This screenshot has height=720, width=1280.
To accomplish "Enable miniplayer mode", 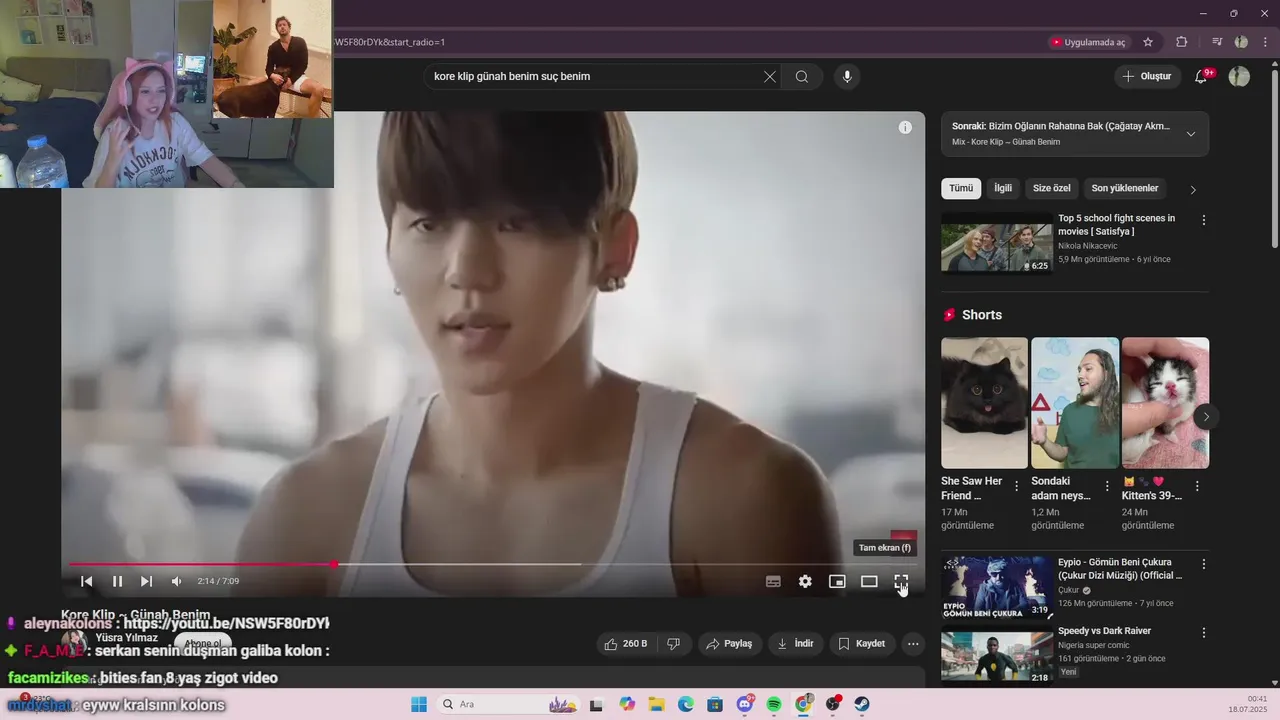I will tap(837, 581).
